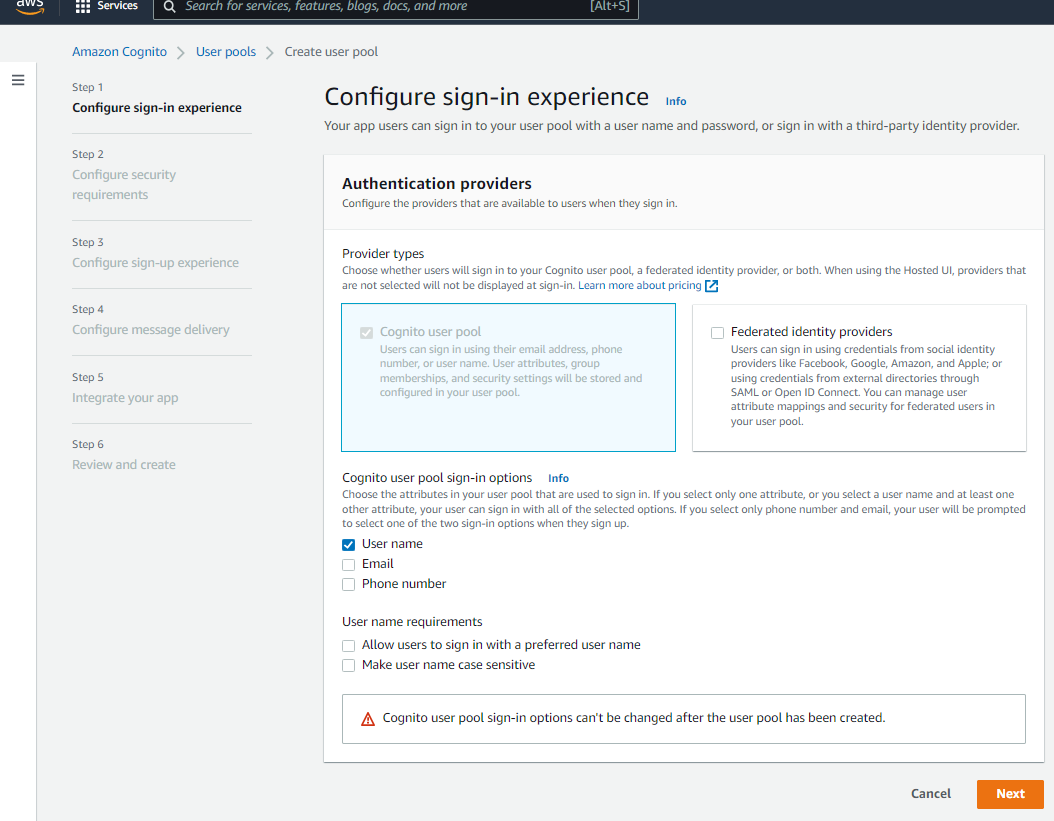Make user name case sensitive
The height and width of the screenshot is (821, 1054).
click(348, 665)
